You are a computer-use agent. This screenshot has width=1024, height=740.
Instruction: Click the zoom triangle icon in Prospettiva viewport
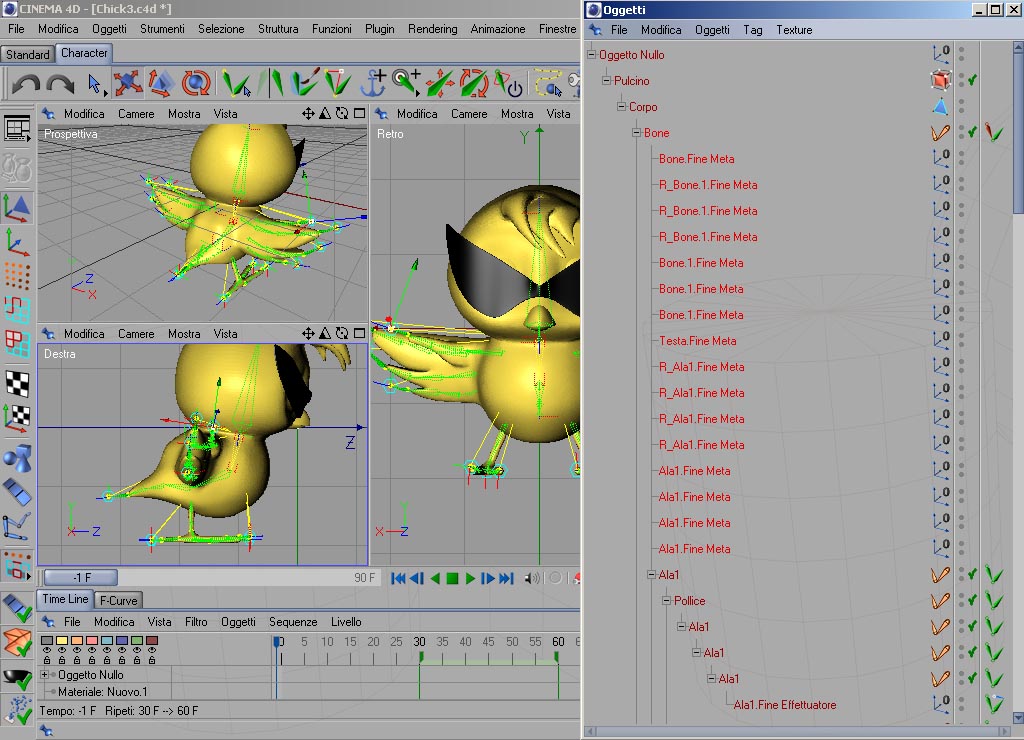coord(325,114)
